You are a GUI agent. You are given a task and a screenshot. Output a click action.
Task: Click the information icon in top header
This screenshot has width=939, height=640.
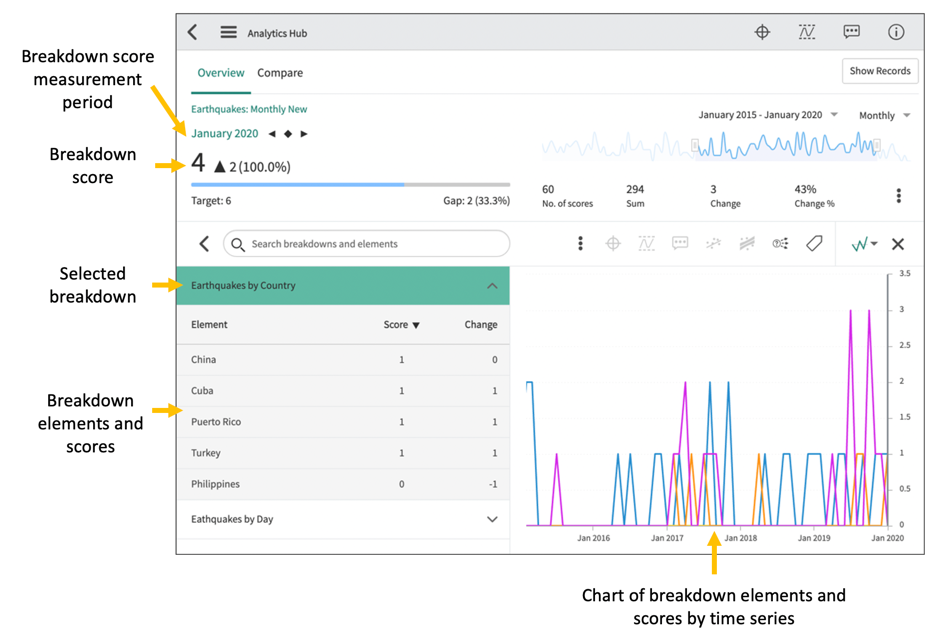pyautogui.click(x=896, y=33)
